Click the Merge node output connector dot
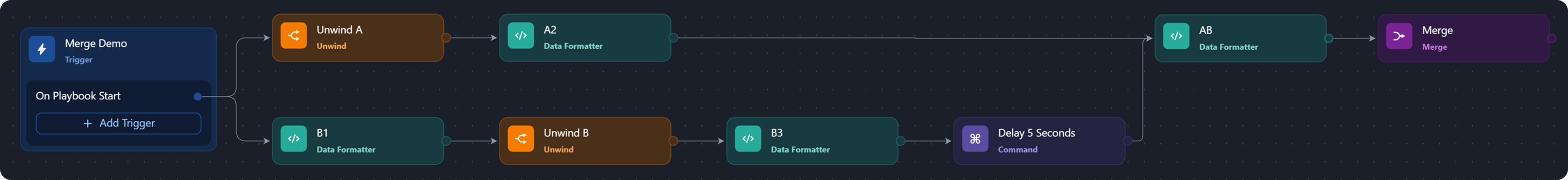The image size is (1568, 180). click(1552, 38)
